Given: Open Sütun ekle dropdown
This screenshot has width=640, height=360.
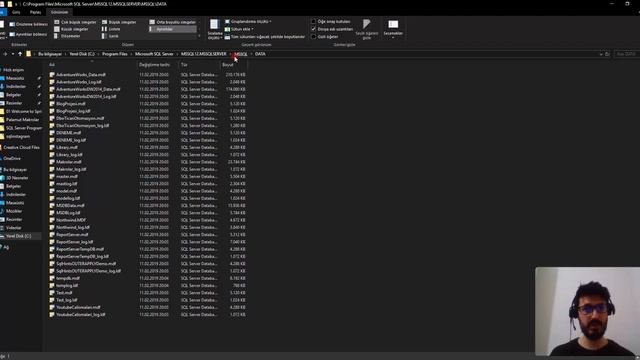Looking at the screenshot, I should click(x=239, y=29).
